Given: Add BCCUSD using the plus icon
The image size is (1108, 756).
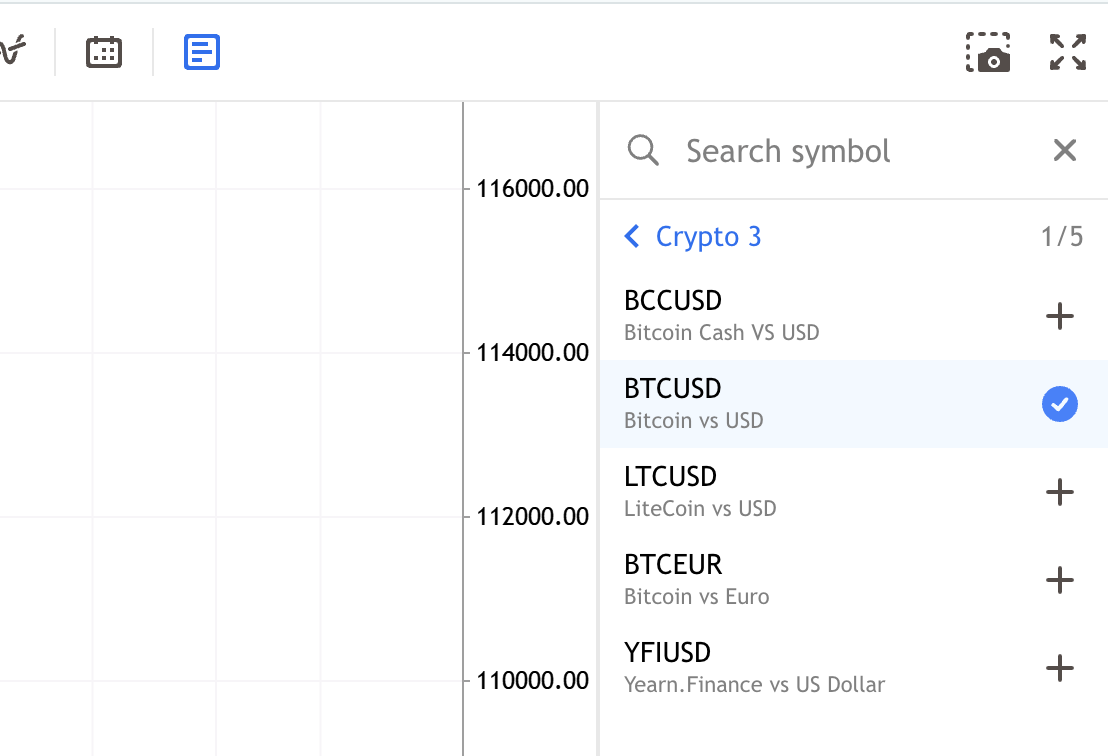Looking at the screenshot, I should (1059, 316).
